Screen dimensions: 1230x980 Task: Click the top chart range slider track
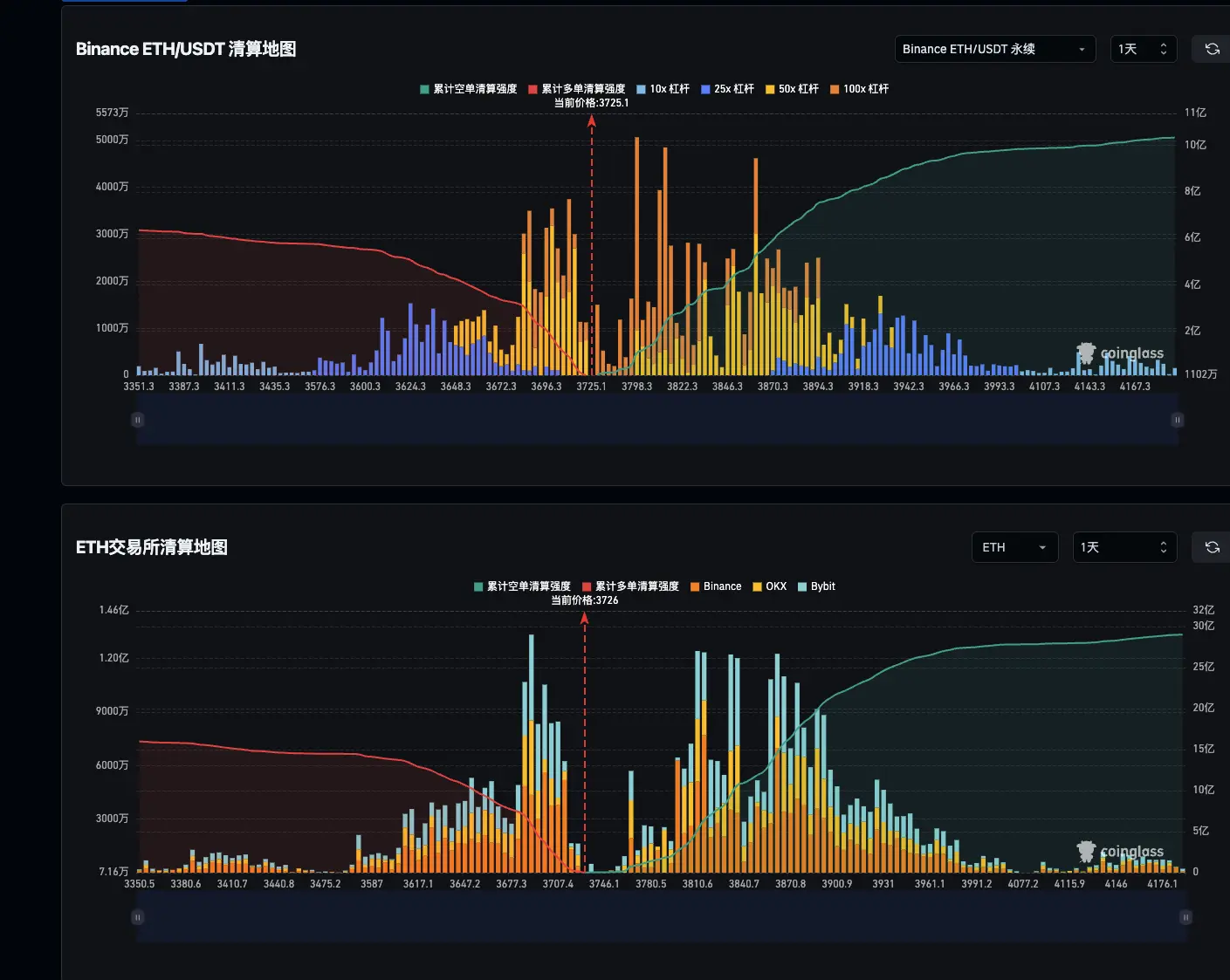pyautogui.click(x=657, y=420)
